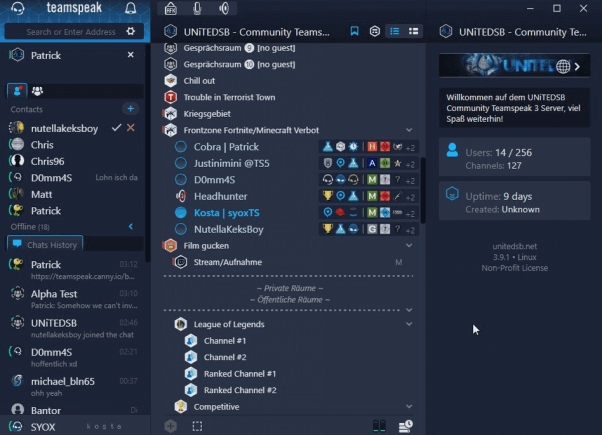Click the add plus icon in bottom toolbar
602x435 pixels.
[171, 426]
